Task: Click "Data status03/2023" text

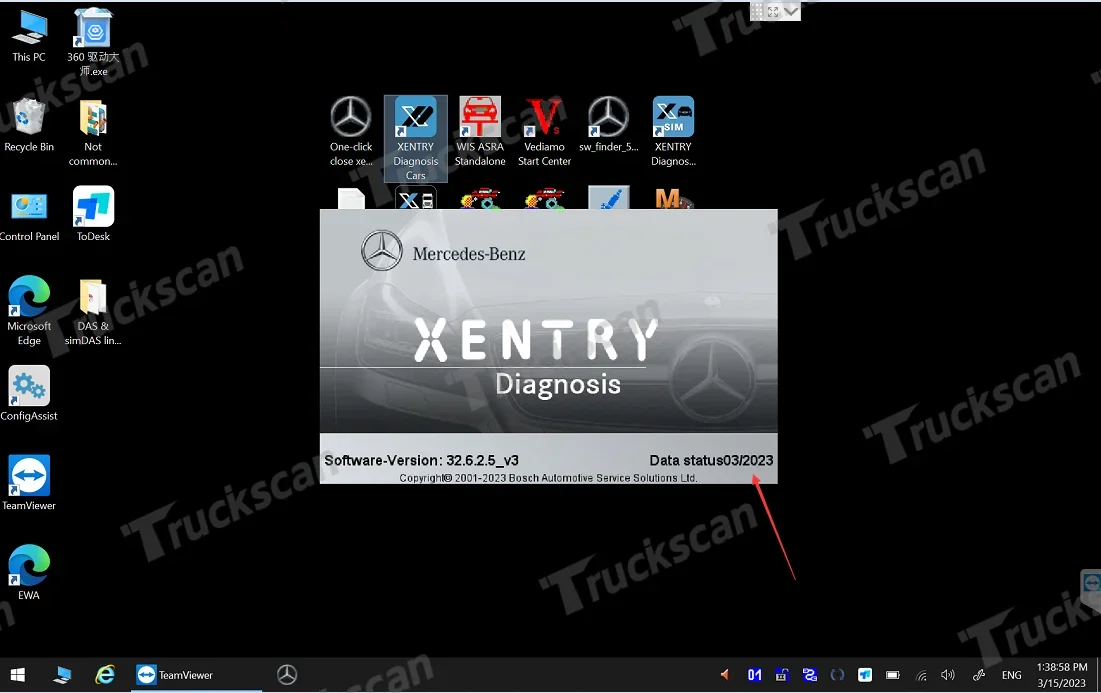Action: coord(711,461)
